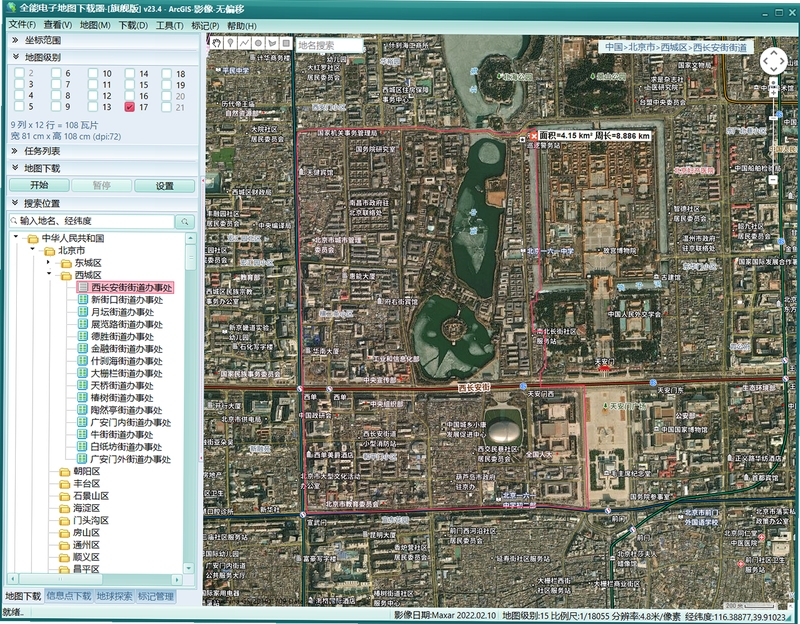Viewport: 800px width, 624px height.
Task: Collapse the 西城区 tree node arrow
Action: 49,274
